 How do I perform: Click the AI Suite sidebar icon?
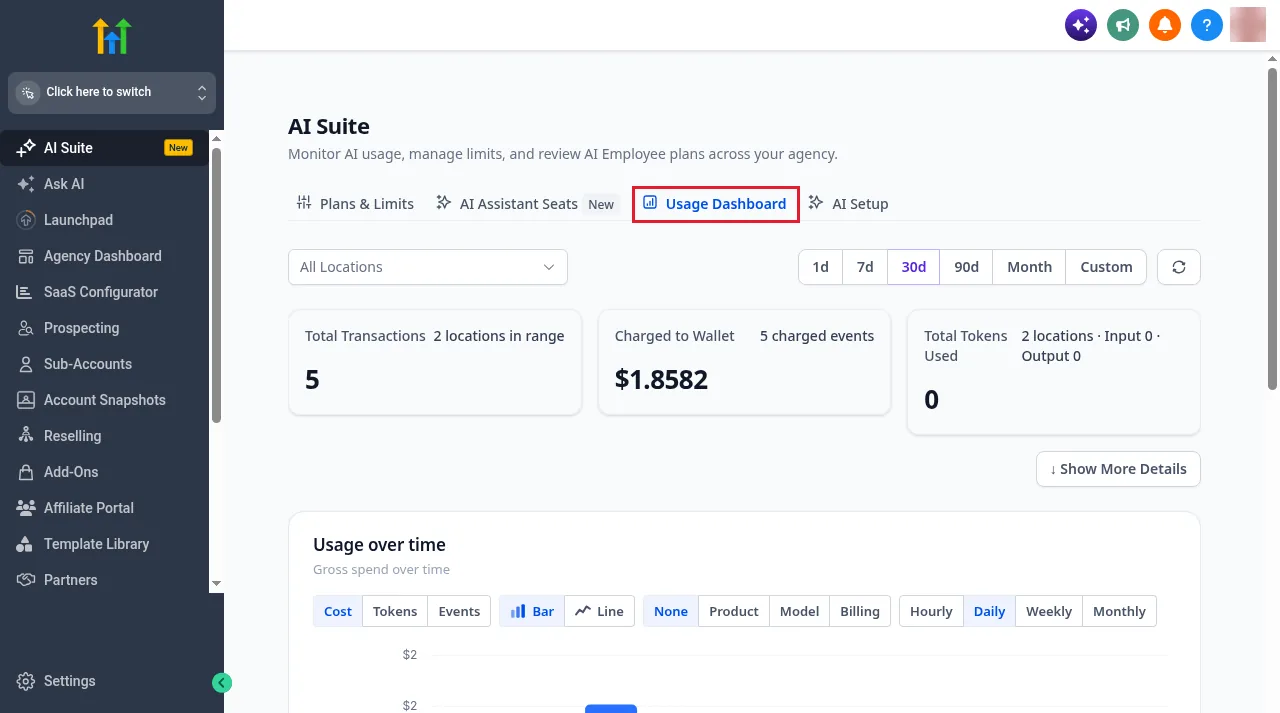tap(26, 148)
